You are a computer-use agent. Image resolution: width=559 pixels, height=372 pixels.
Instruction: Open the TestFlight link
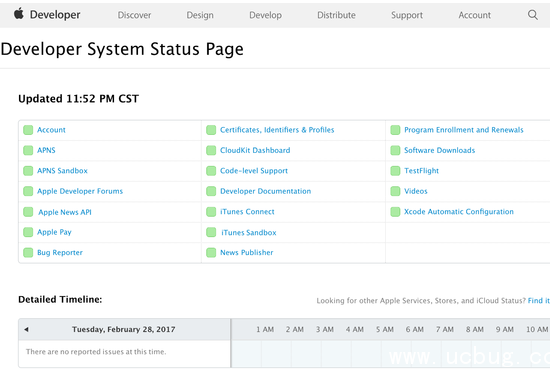(421, 171)
